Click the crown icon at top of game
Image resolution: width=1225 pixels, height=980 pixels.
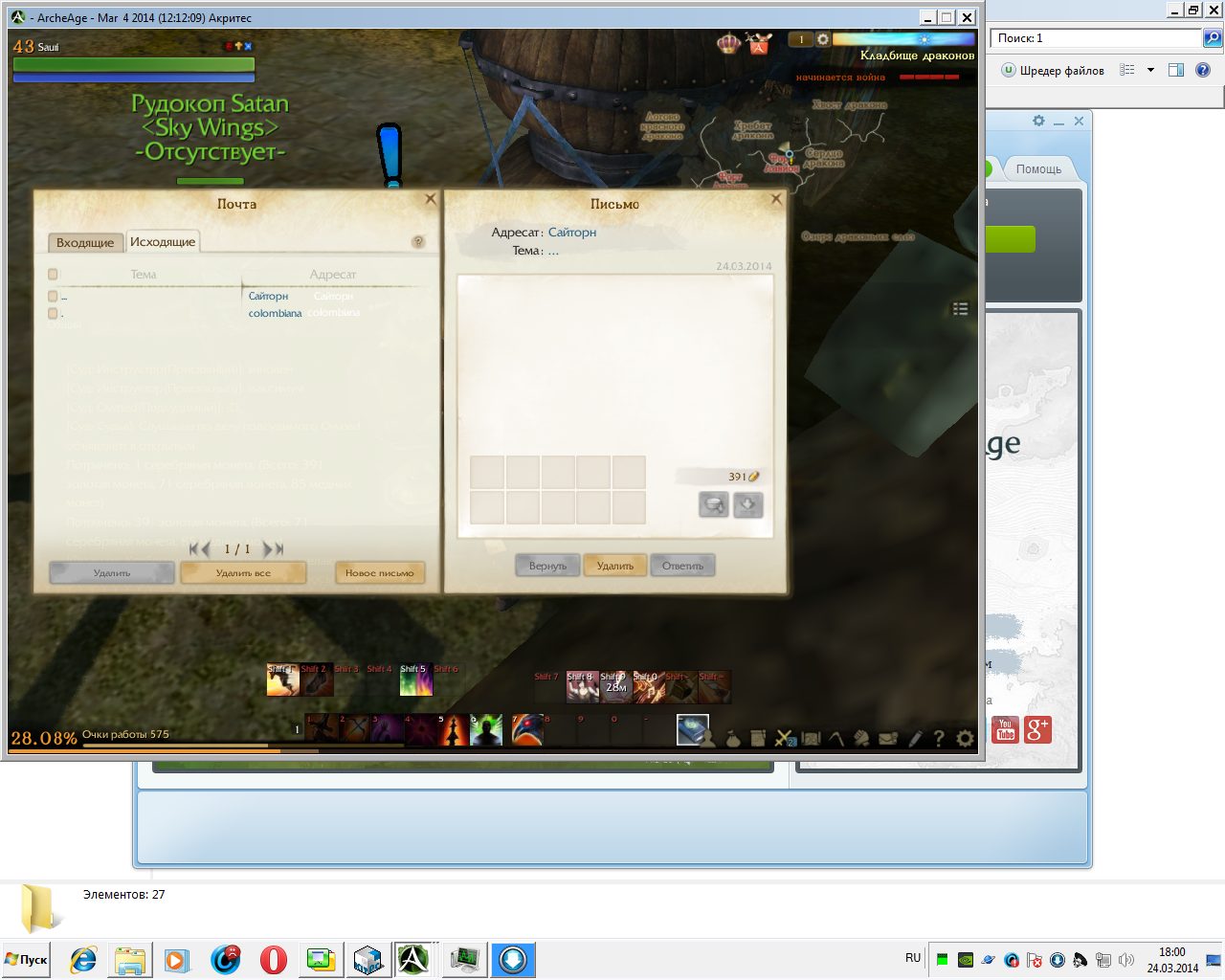(x=729, y=43)
